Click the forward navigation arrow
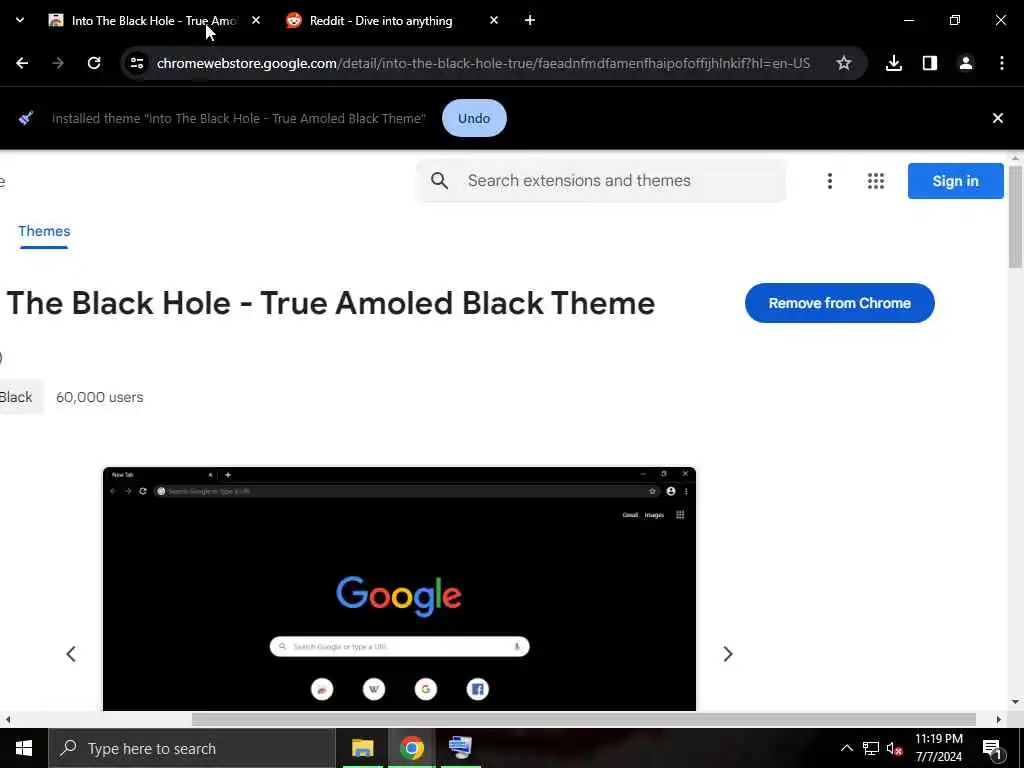The width and height of the screenshot is (1024, 768). [58, 63]
